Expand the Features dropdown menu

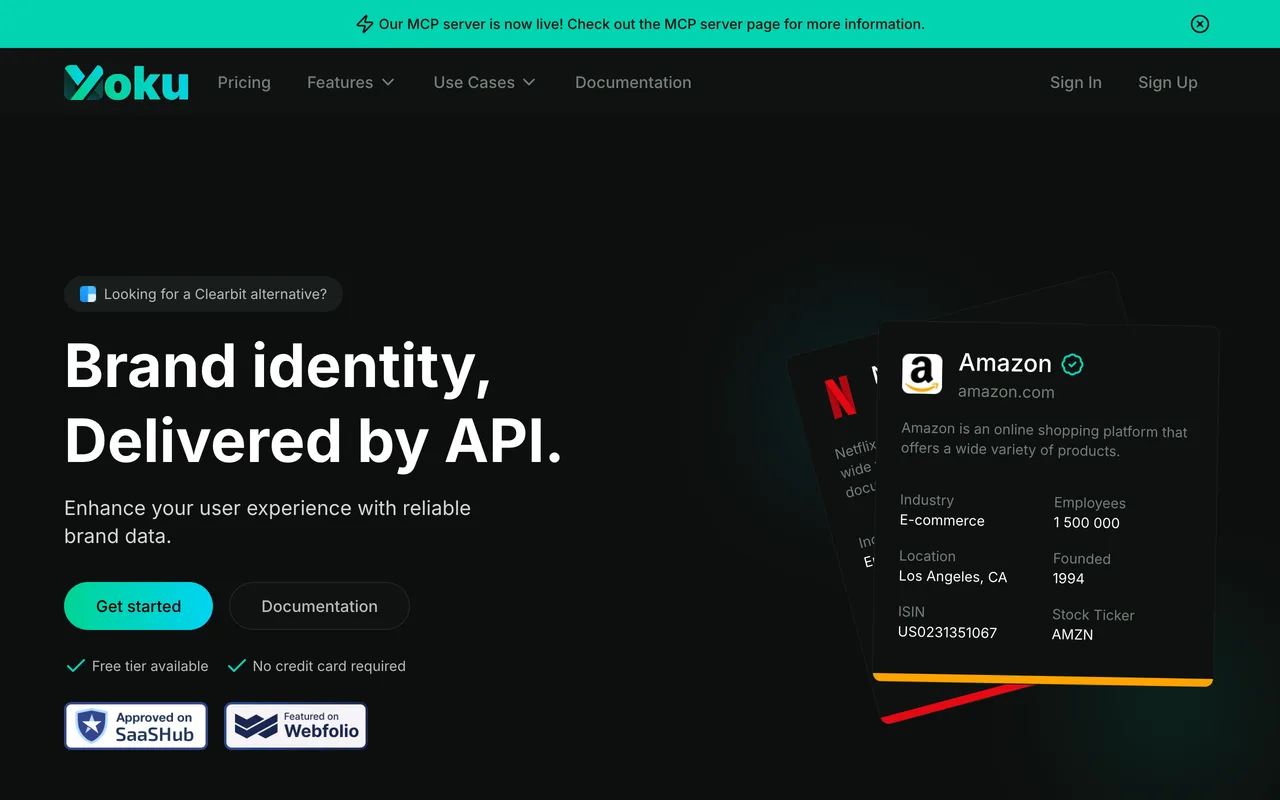click(x=351, y=82)
